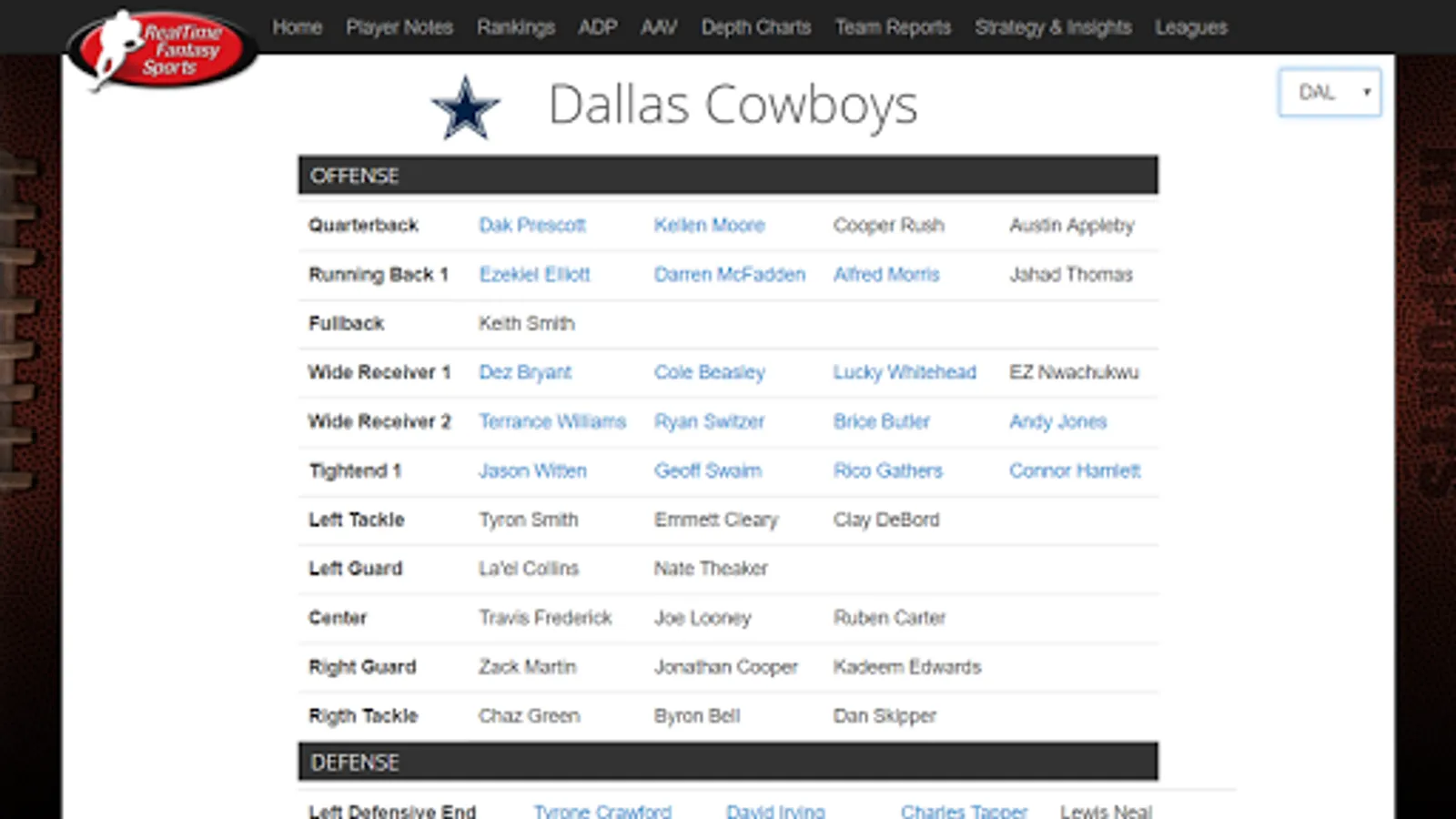1456x819 pixels.
Task: Click the Cole Beasley link
Action: click(x=710, y=372)
